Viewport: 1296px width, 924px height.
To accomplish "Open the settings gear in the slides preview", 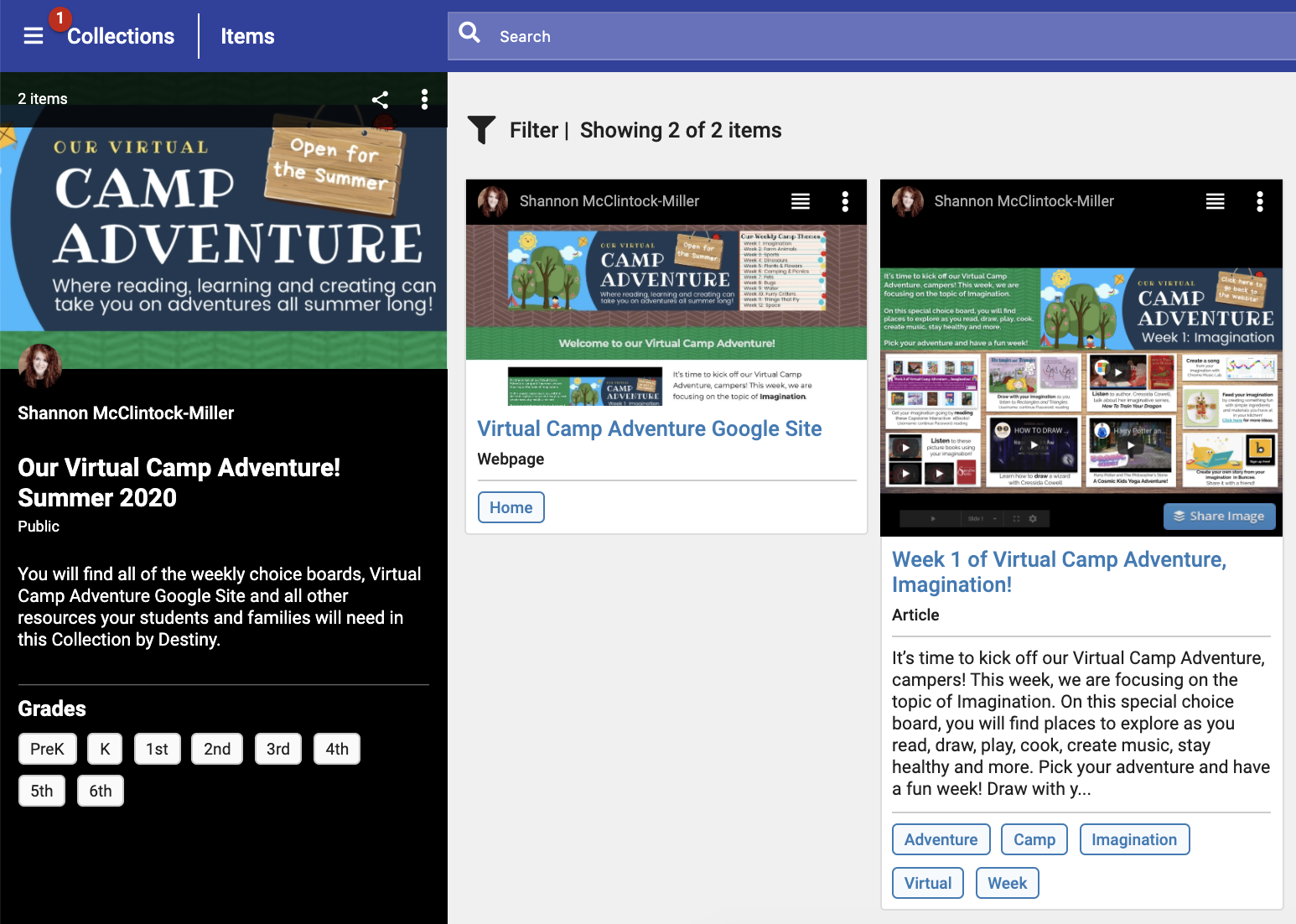I will pyautogui.click(x=1033, y=518).
